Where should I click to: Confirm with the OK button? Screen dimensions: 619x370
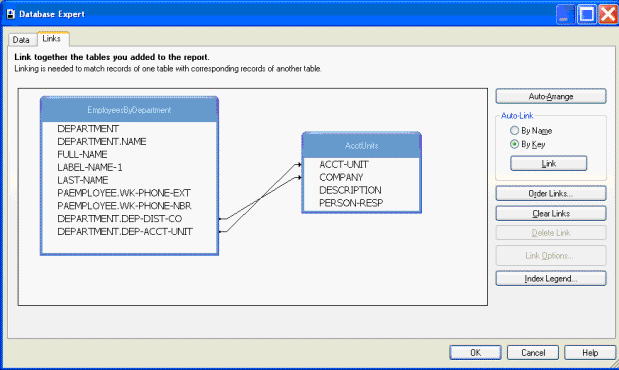point(475,353)
